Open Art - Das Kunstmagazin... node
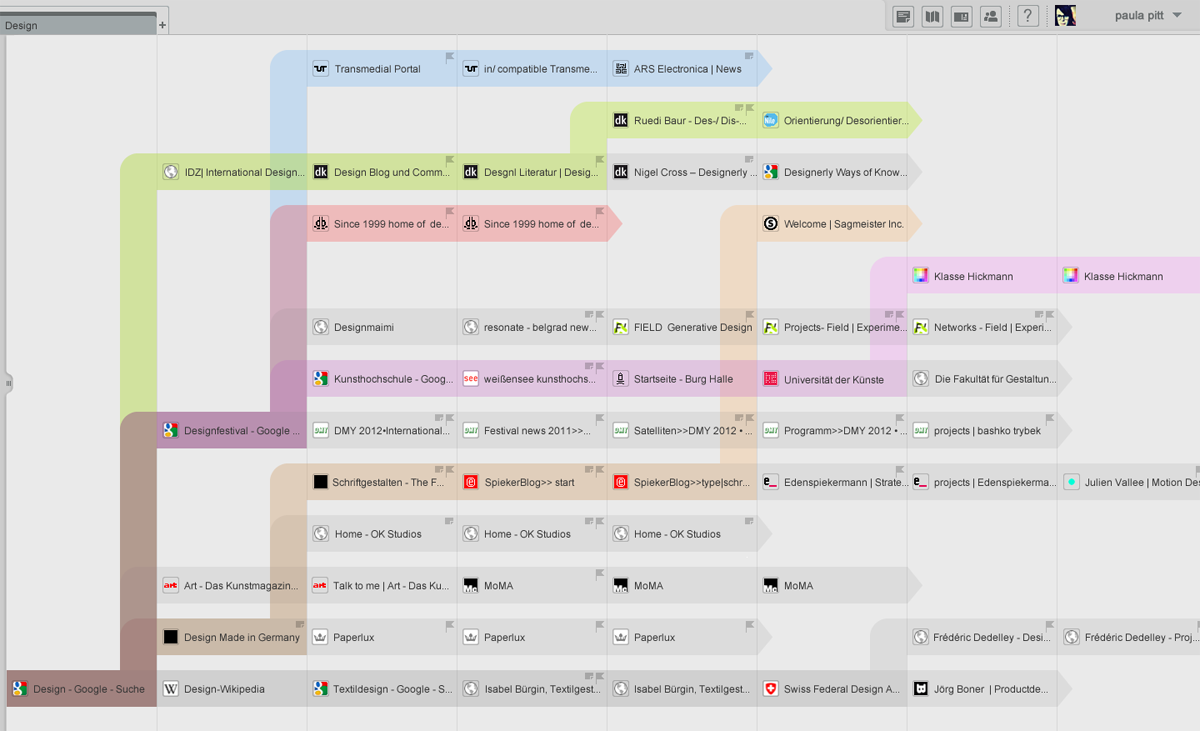The width and height of the screenshot is (1200, 731). [232, 585]
